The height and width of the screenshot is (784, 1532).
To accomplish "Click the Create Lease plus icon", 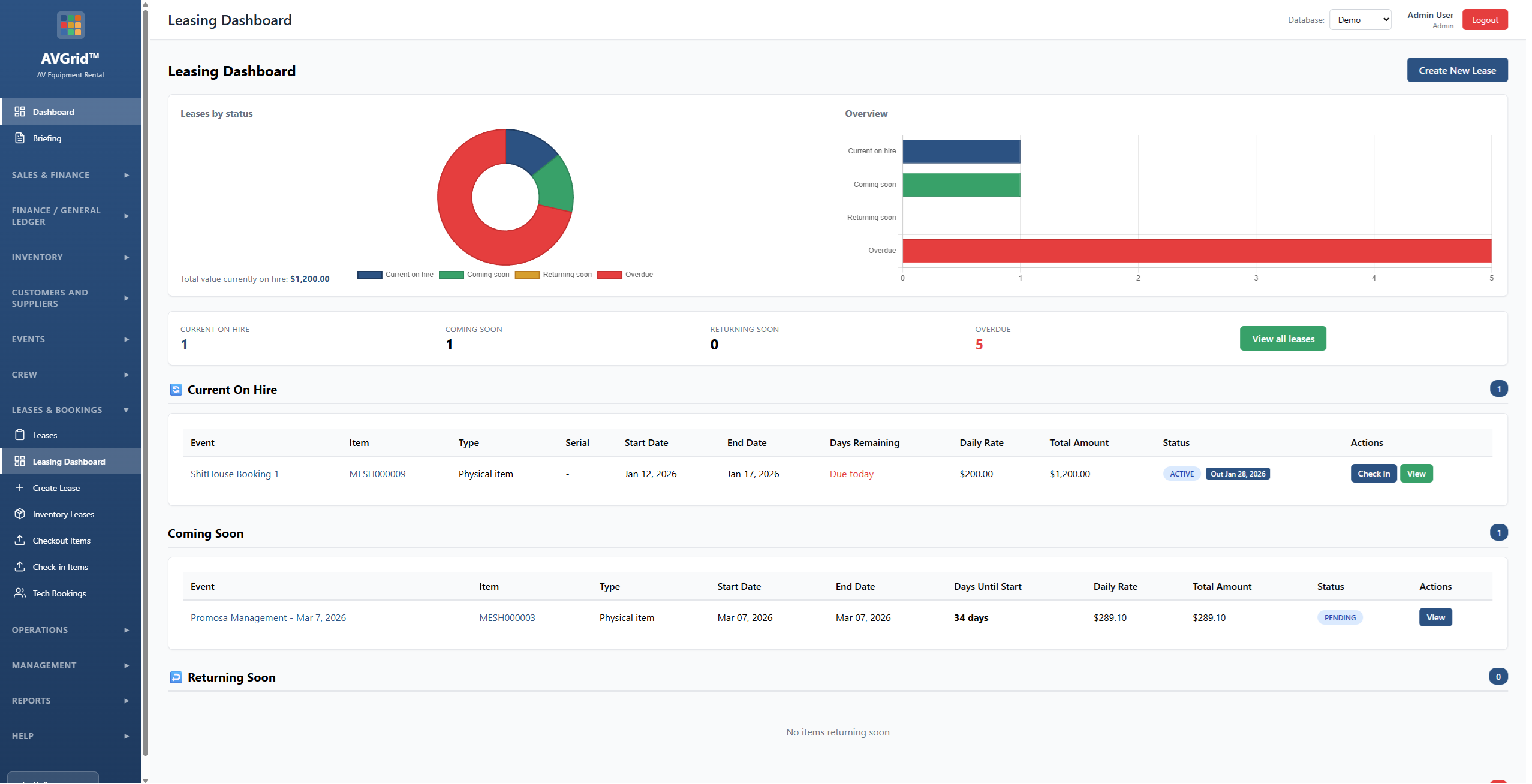I will (20, 487).
